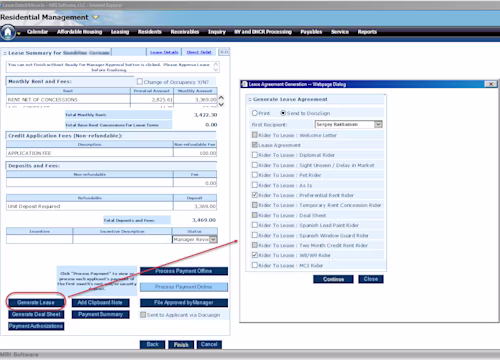This screenshot has width=500, height=360.
Task: Open the Reports menu
Action: [367, 32]
